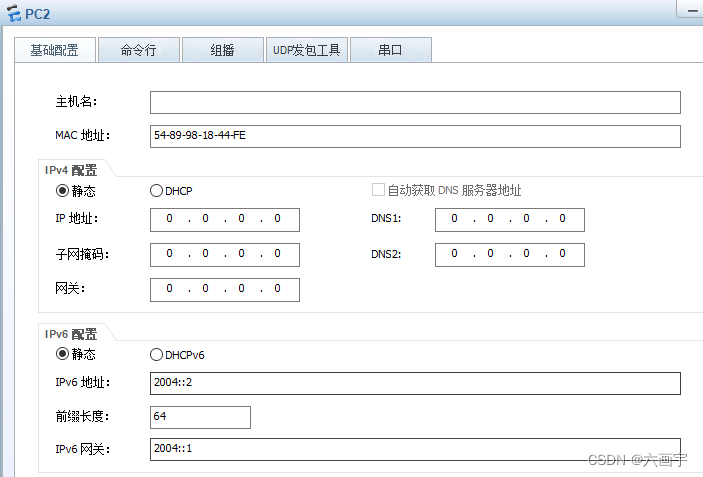The image size is (703, 477).
Task: Click the IPv6 配置 group label
Action: click(x=71, y=334)
